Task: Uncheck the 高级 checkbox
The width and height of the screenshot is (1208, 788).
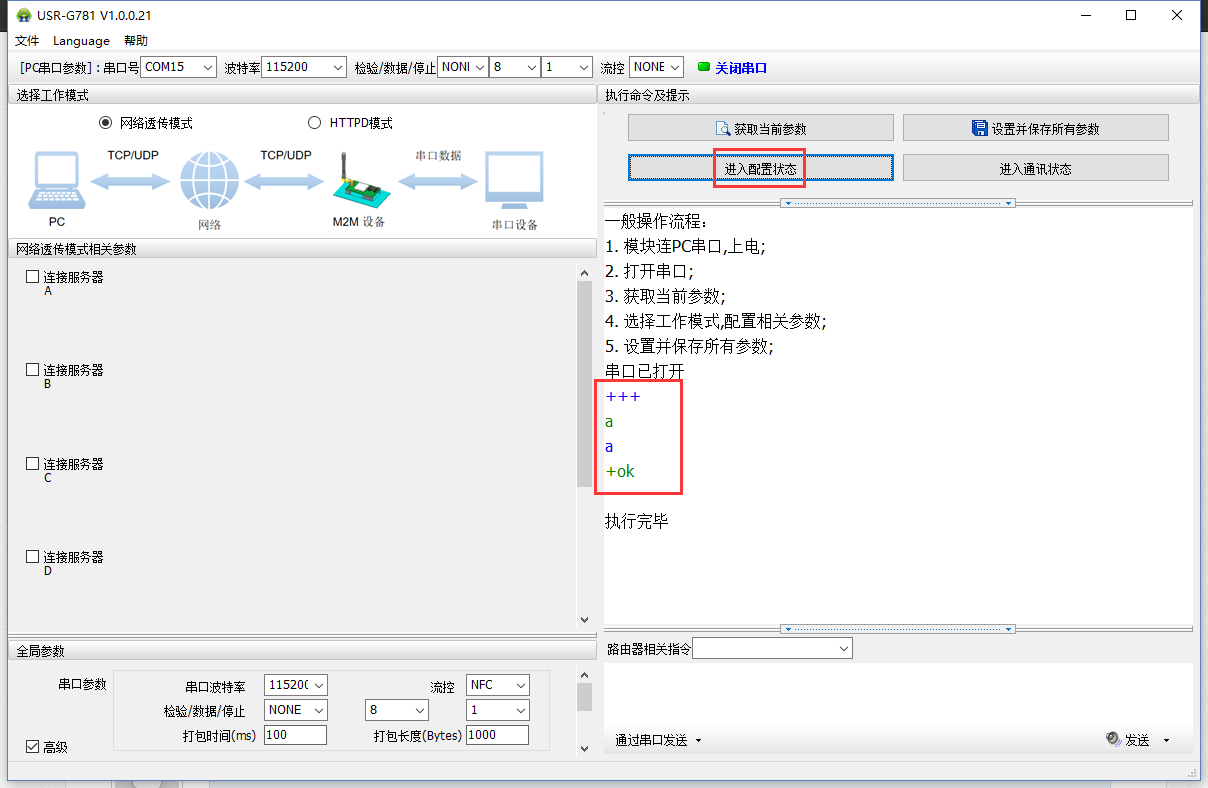Action: point(33,746)
